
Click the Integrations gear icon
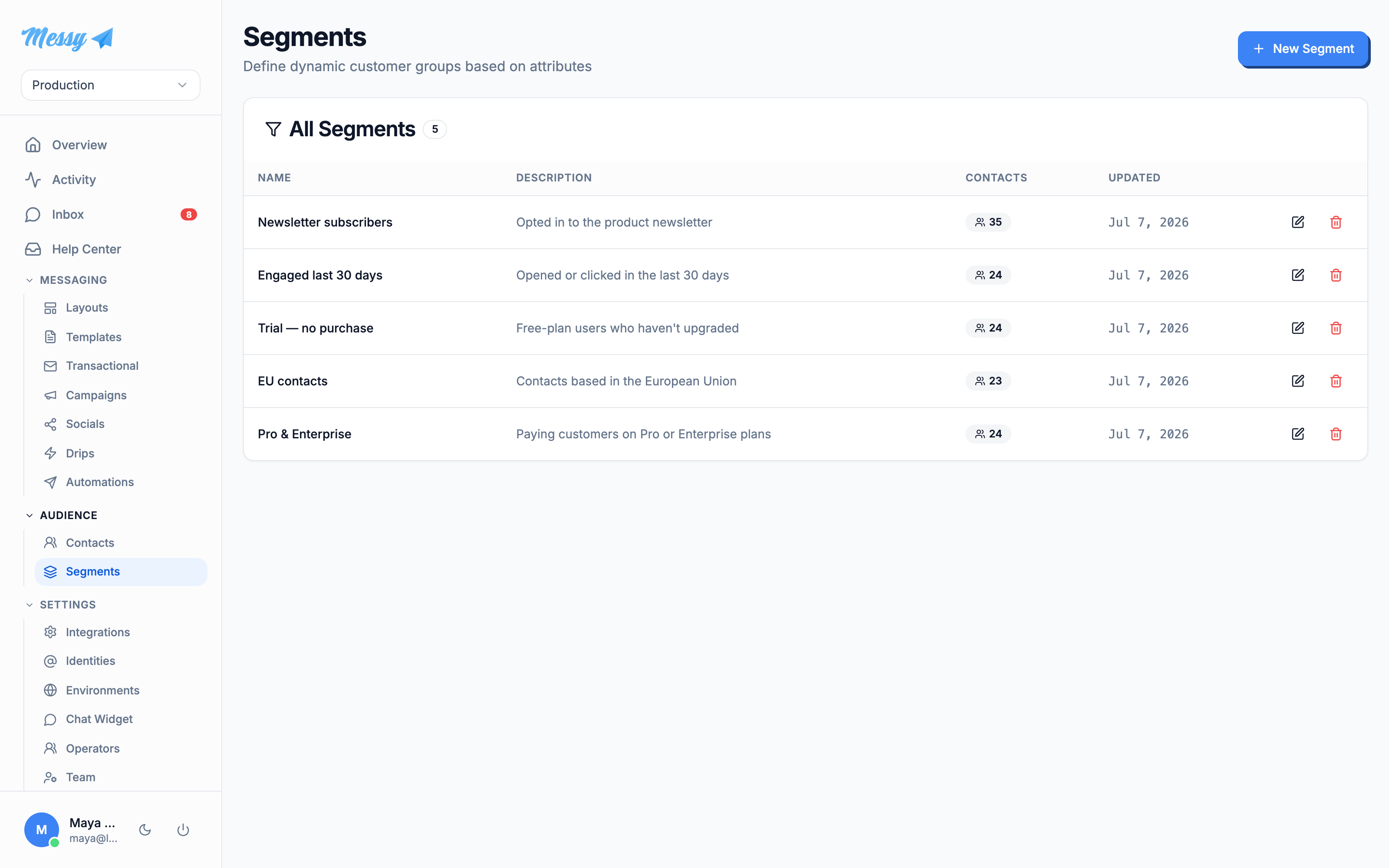tap(50, 632)
